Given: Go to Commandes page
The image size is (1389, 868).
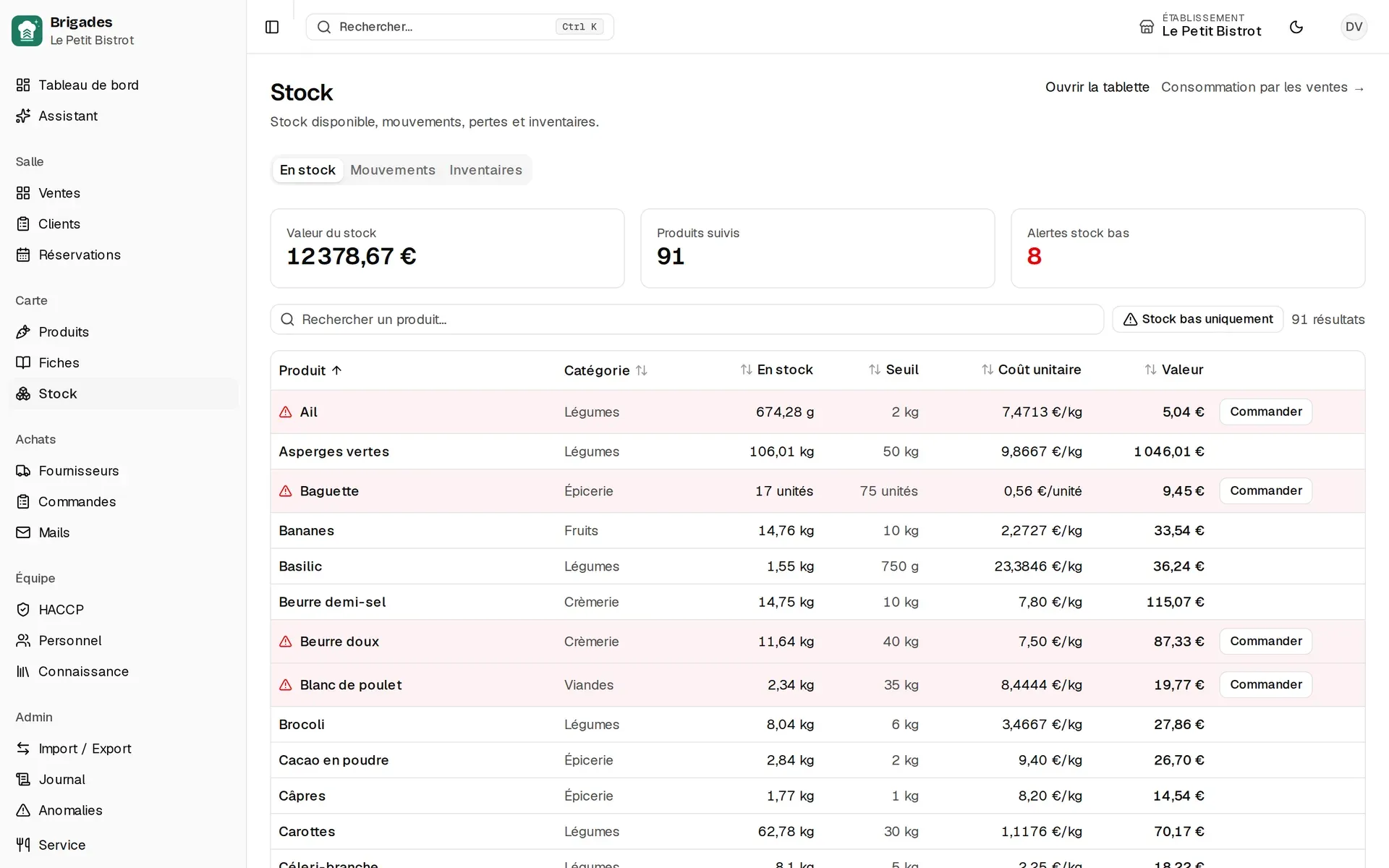Looking at the screenshot, I should tap(123, 501).
